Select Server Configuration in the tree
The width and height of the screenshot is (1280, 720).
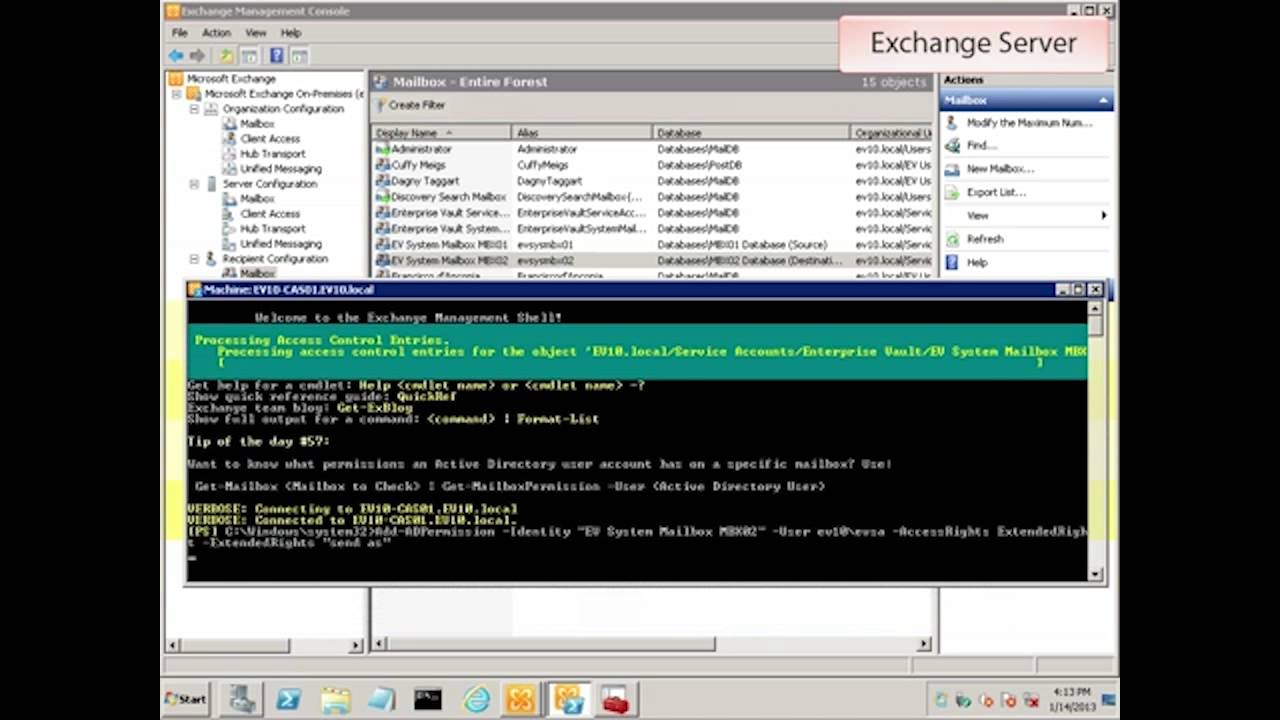(270, 184)
